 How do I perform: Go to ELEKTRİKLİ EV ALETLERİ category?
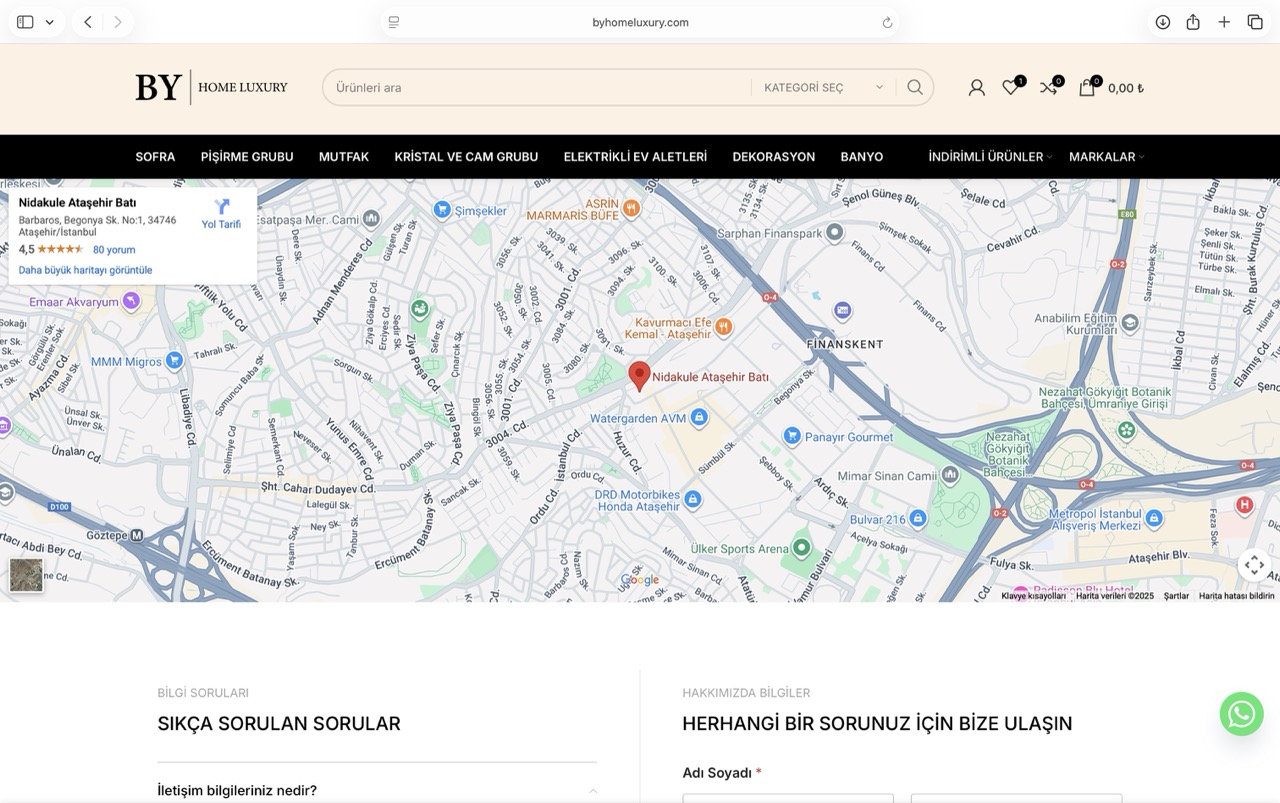(x=635, y=157)
